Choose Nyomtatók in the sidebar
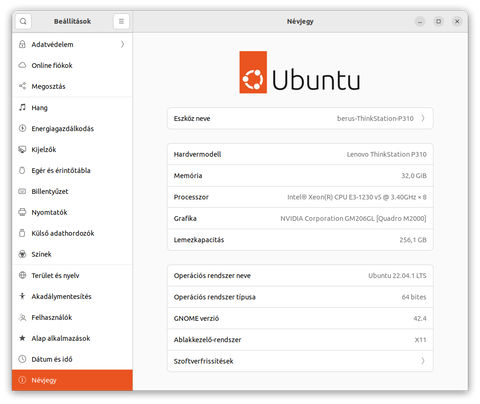This screenshot has height=404, width=480. tap(72, 212)
